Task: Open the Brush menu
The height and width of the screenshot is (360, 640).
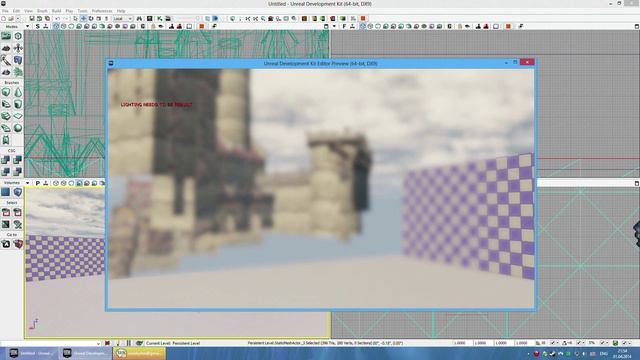Action: [42, 11]
